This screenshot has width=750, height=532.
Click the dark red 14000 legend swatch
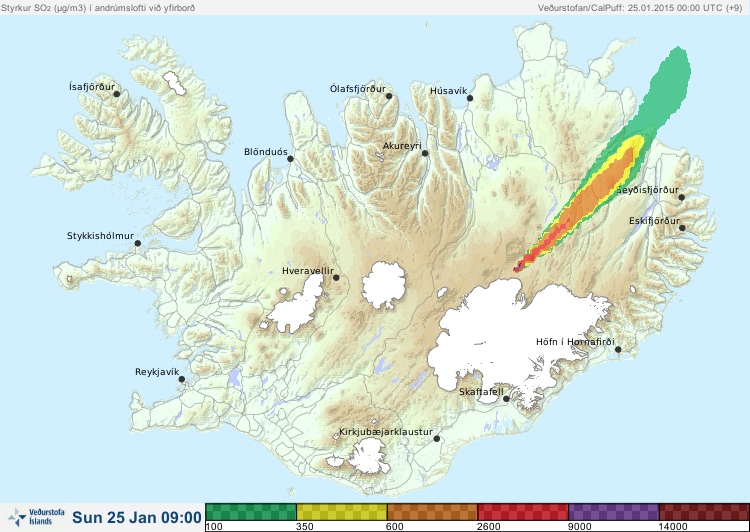(704, 512)
